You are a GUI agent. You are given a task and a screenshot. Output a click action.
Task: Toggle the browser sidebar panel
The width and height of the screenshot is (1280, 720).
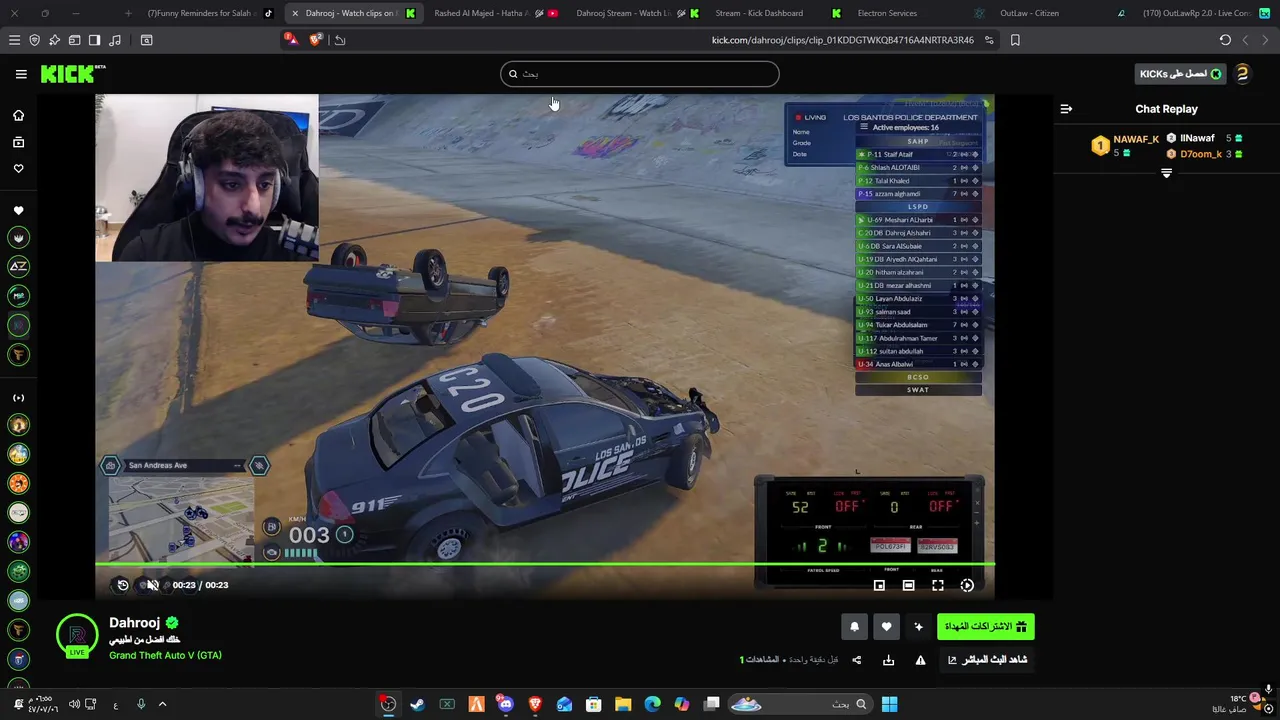point(94,40)
